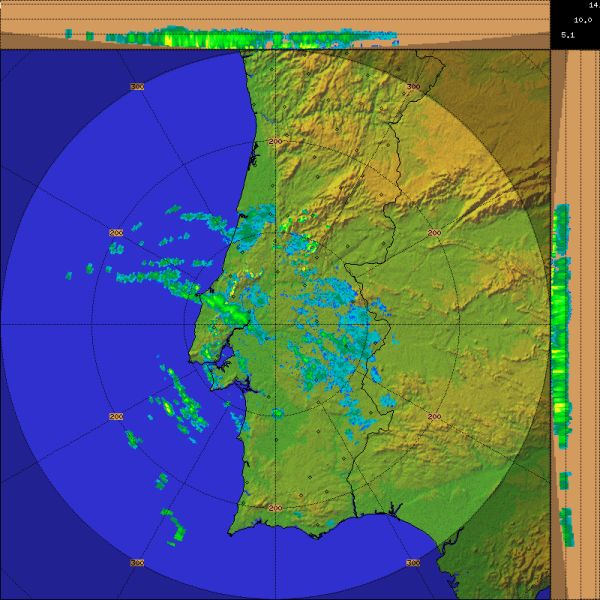Click the southwest 300 km range label
Screen dimensions: 600x600
(x=137, y=563)
